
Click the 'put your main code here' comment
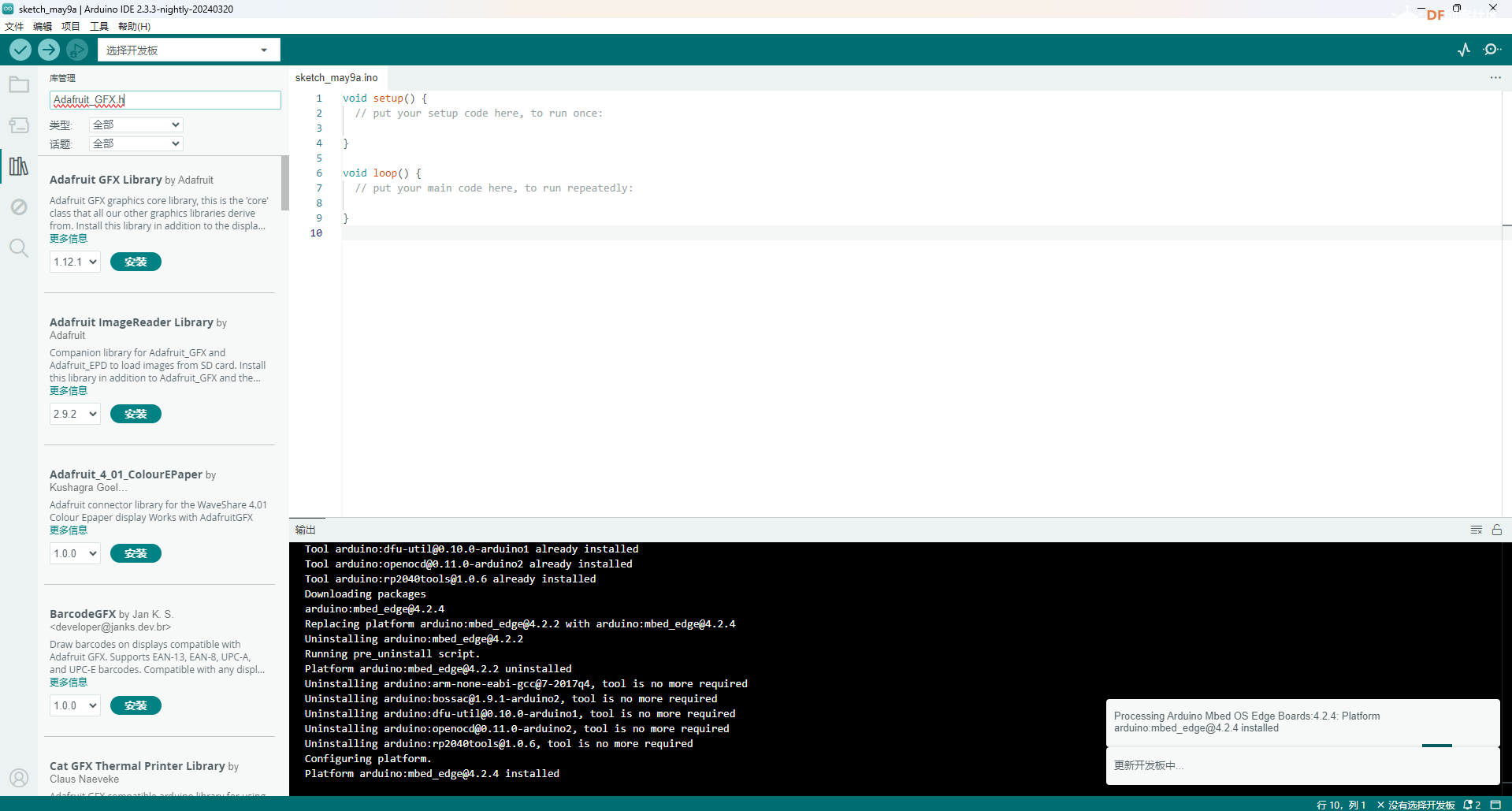pos(494,188)
